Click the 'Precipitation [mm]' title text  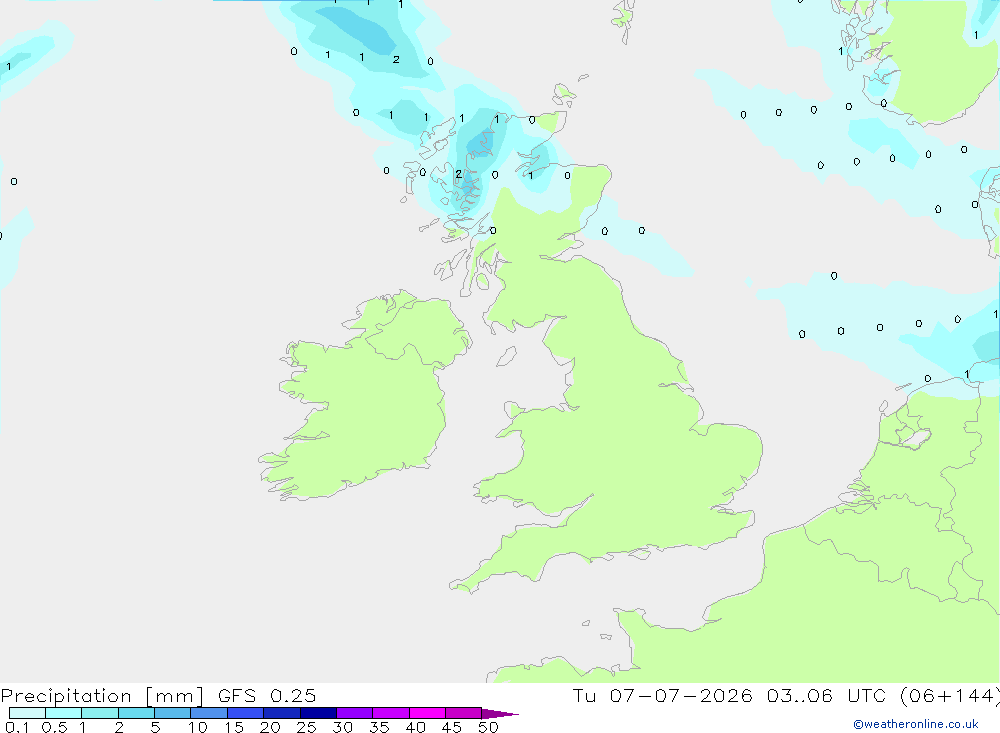coord(102,696)
